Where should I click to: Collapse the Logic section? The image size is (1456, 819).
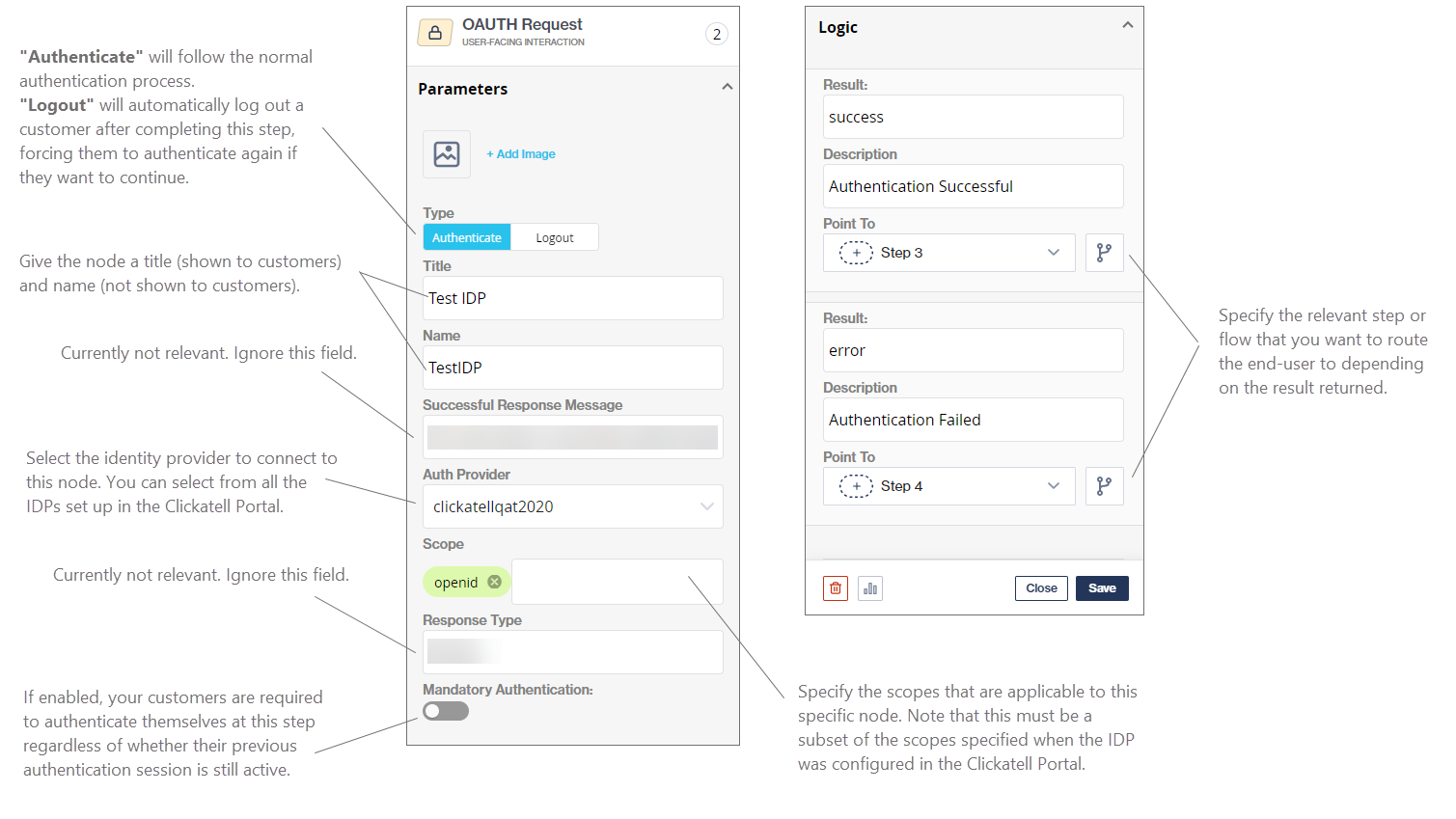[x=1127, y=26]
